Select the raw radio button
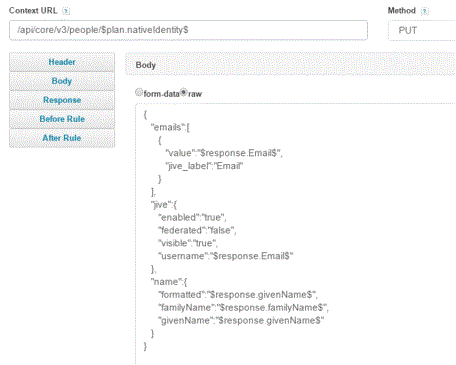The height and width of the screenshot is (365, 456). (184, 92)
